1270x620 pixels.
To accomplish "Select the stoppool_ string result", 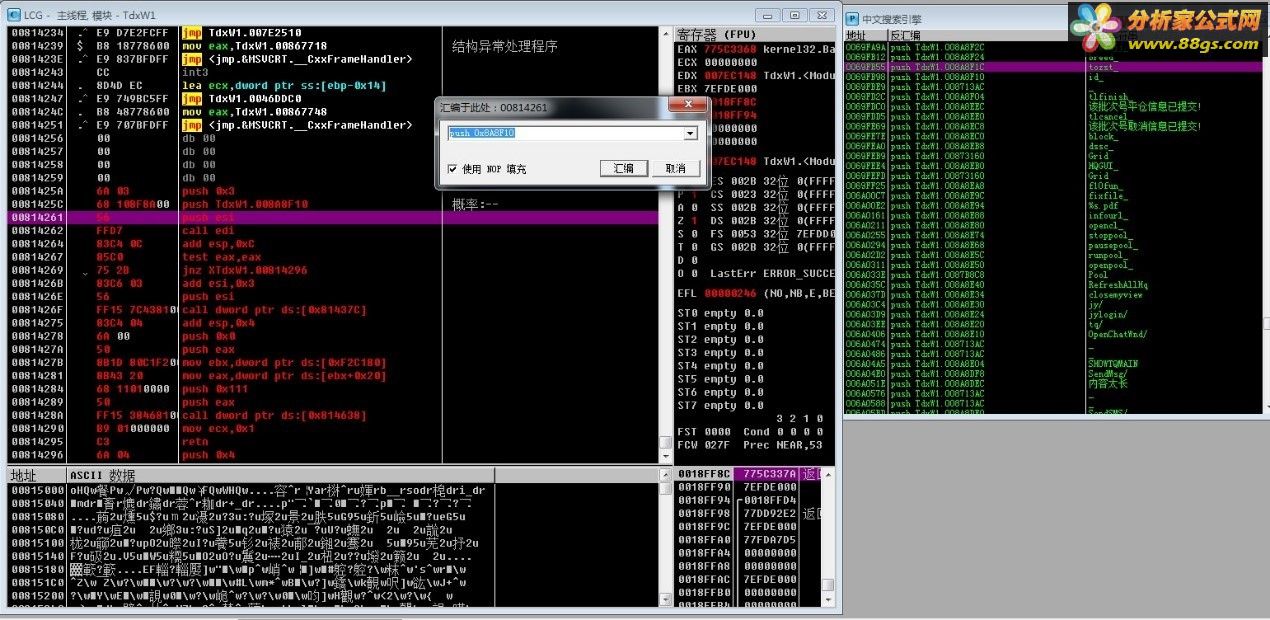I will (1109, 235).
